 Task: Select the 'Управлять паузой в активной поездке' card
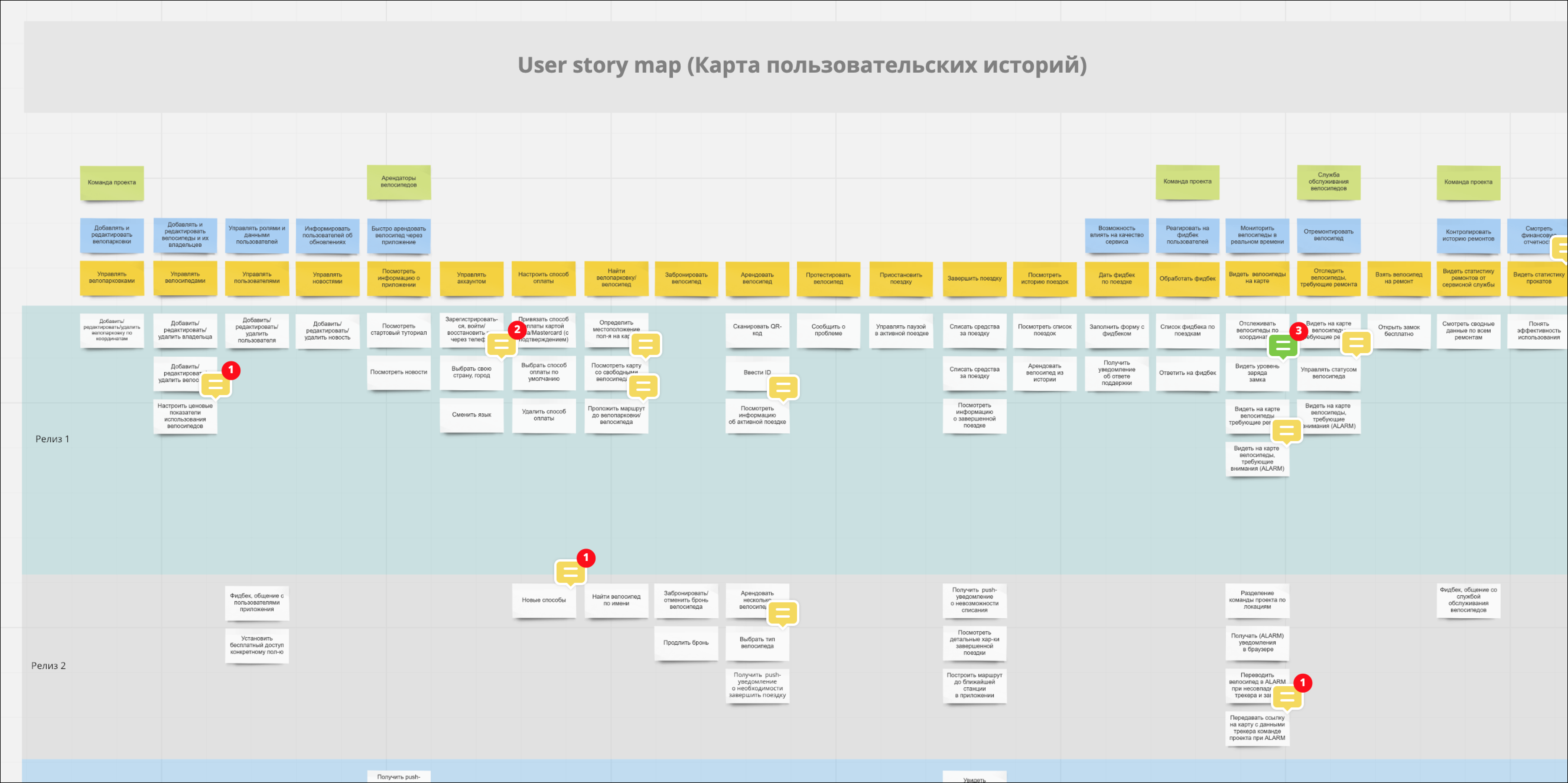901,330
